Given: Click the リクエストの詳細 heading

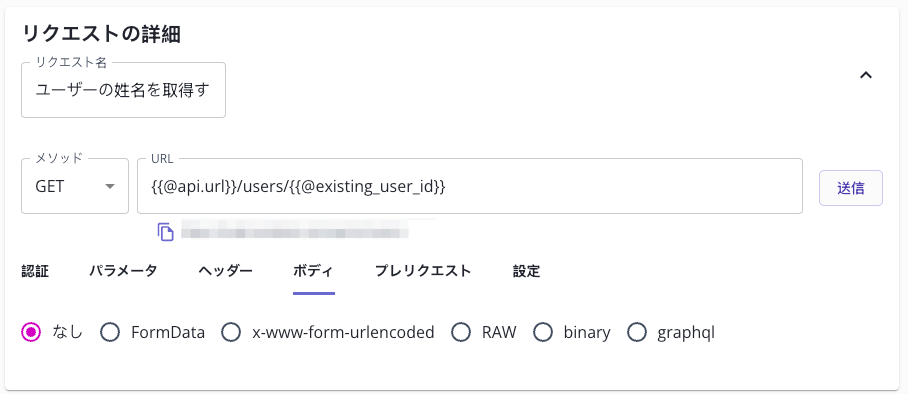Looking at the screenshot, I should (x=101, y=34).
